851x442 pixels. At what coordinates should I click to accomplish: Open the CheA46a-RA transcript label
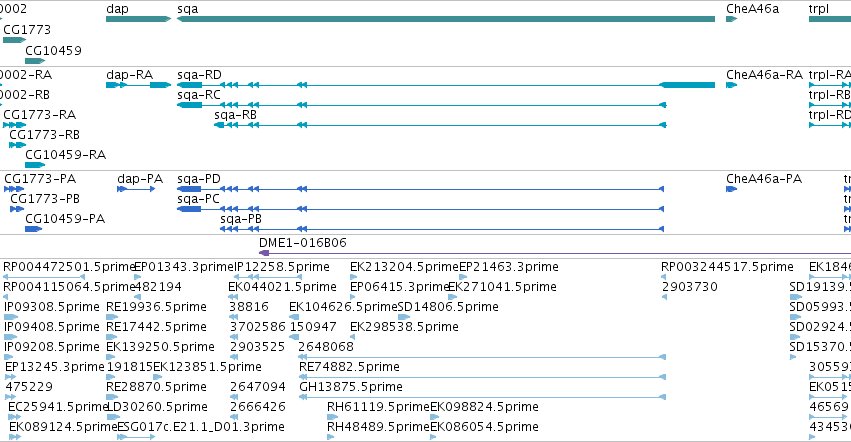[x=764, y=75]
